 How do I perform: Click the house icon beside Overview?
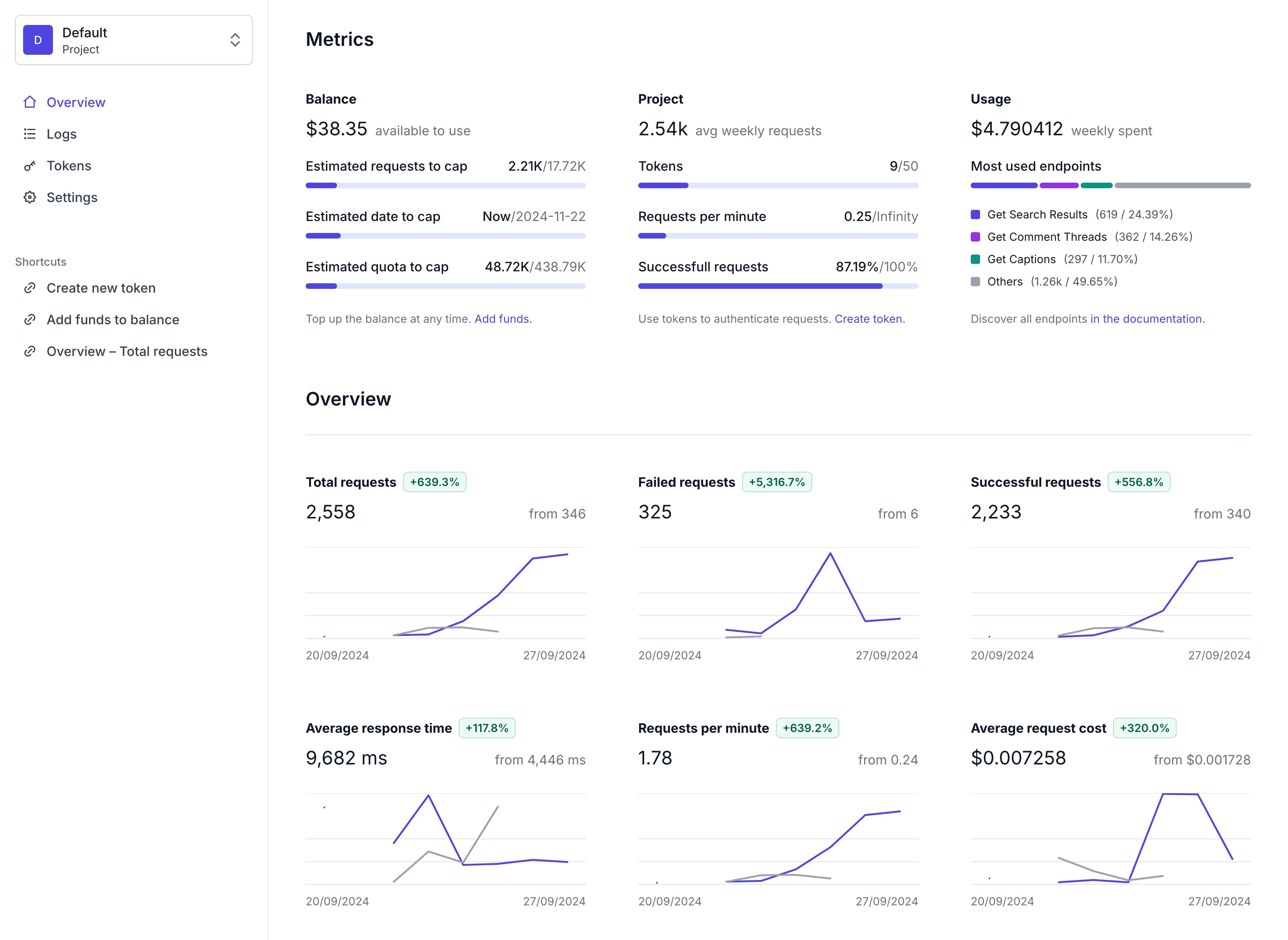coord(29,102)
